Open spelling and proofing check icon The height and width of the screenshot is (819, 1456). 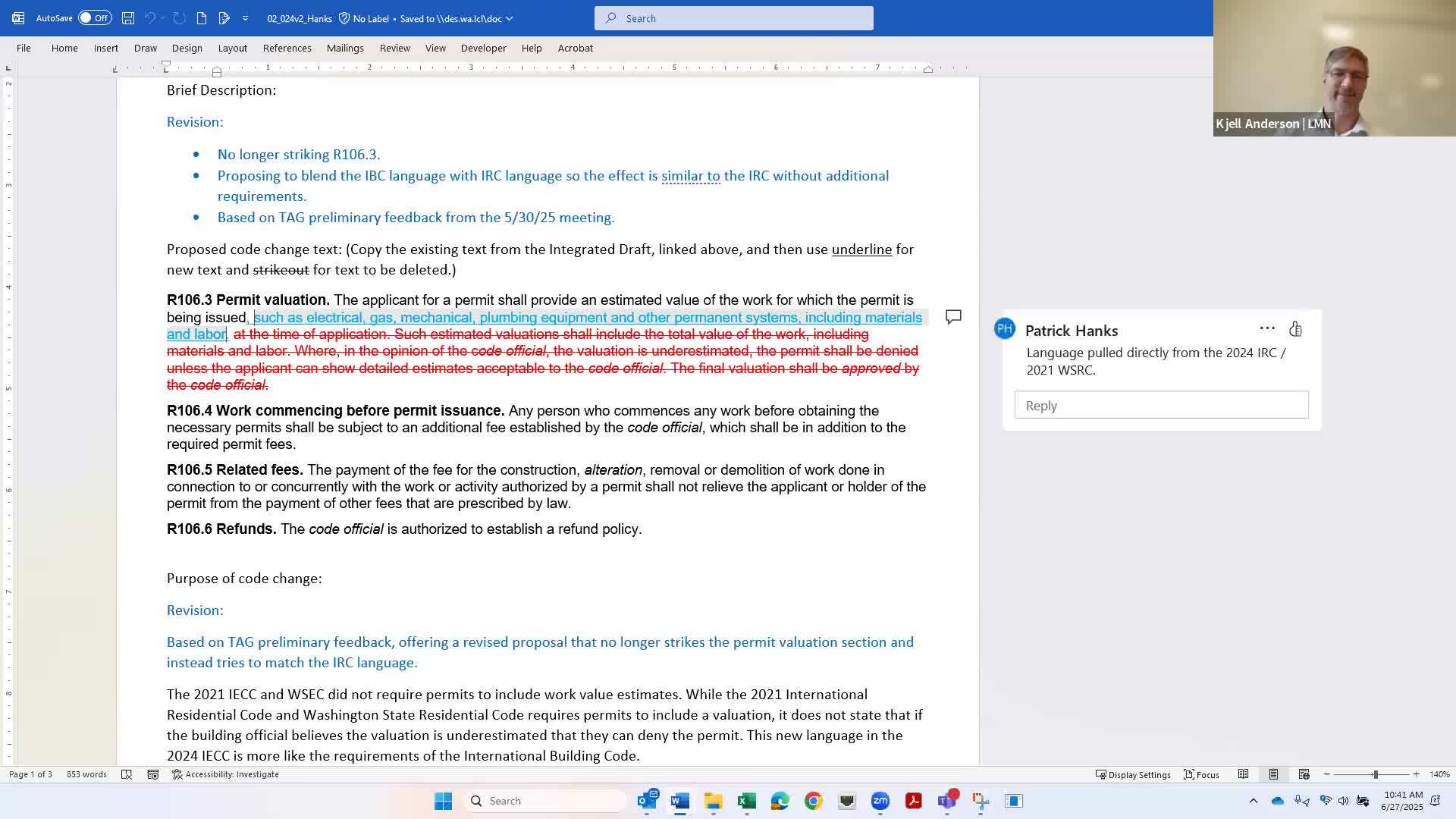point(127,774)
